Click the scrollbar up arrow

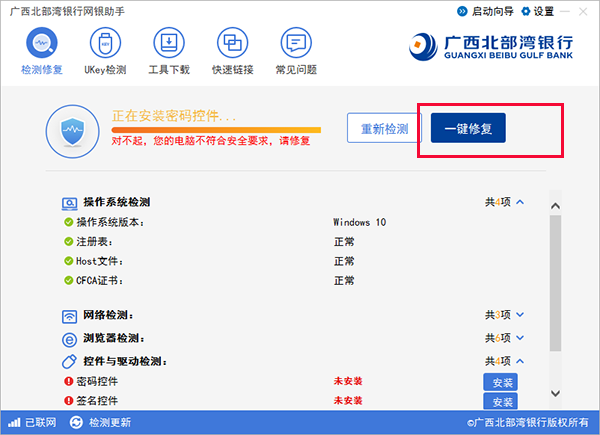[556, 206]
